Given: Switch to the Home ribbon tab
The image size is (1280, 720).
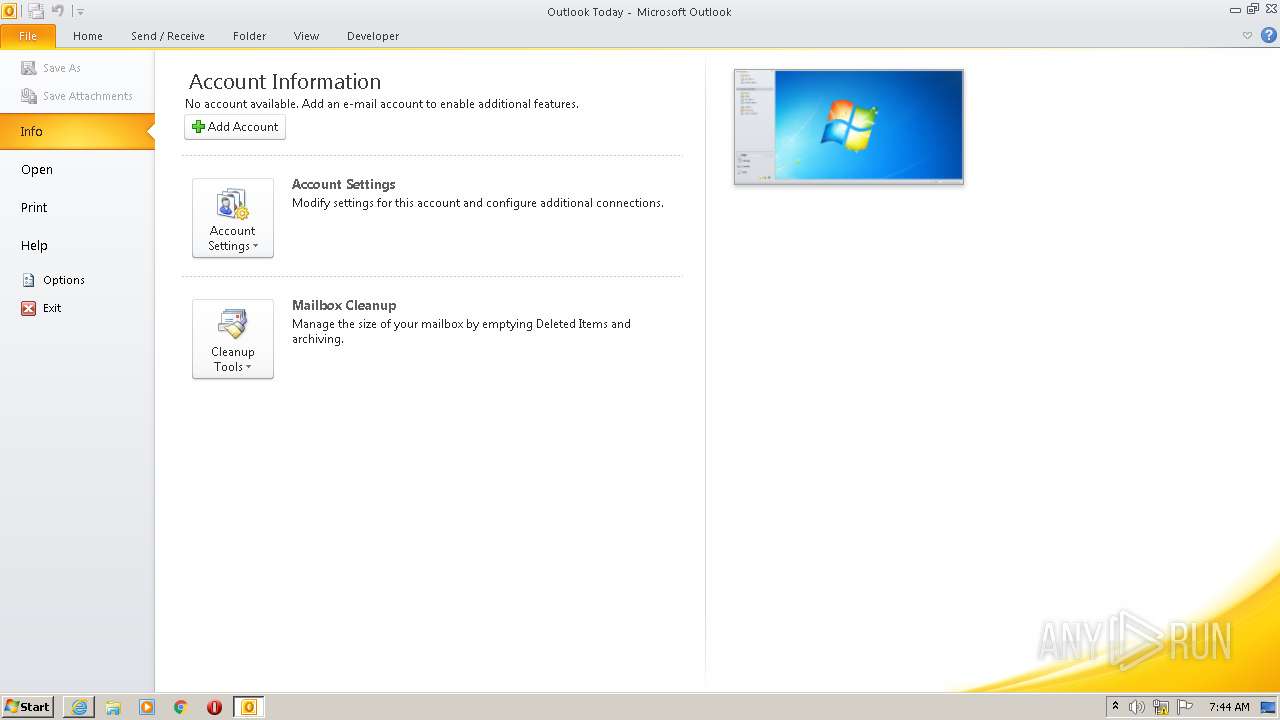Looking at the screenshot, I should click(88, 36).
